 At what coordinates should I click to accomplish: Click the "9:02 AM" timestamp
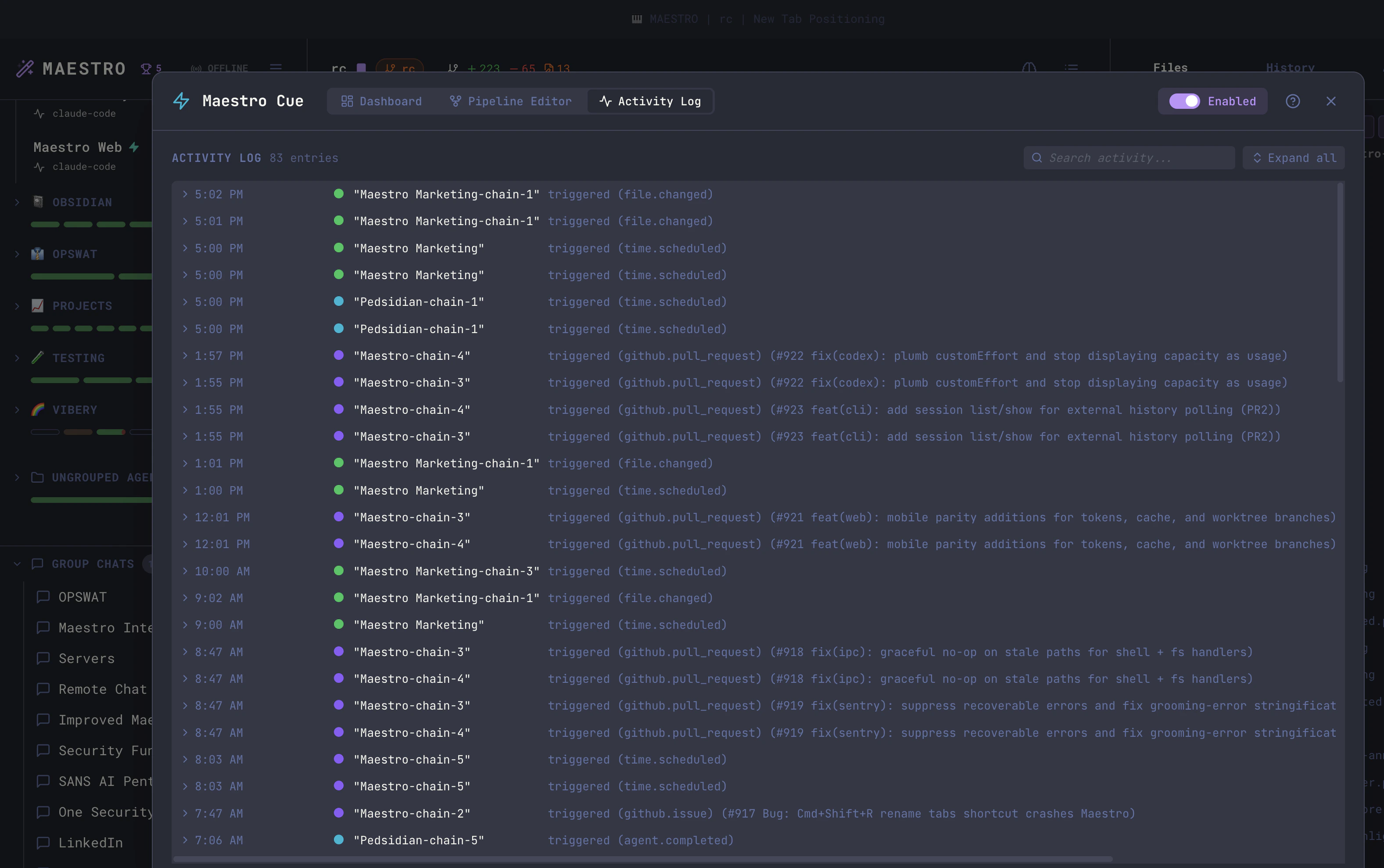(219, 598)
